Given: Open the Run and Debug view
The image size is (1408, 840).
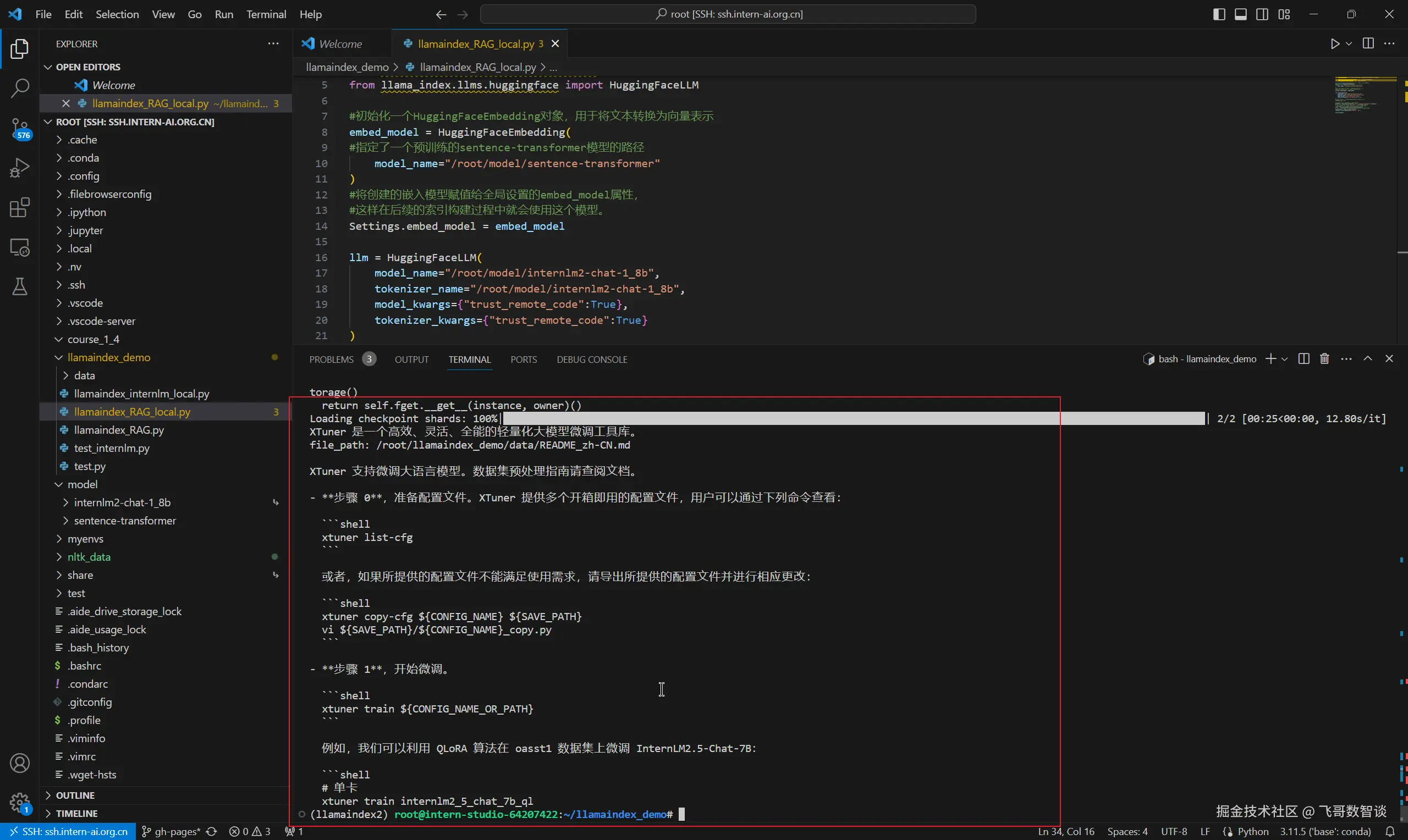Looking at the screenshot, I should click(x=20, y=168).
